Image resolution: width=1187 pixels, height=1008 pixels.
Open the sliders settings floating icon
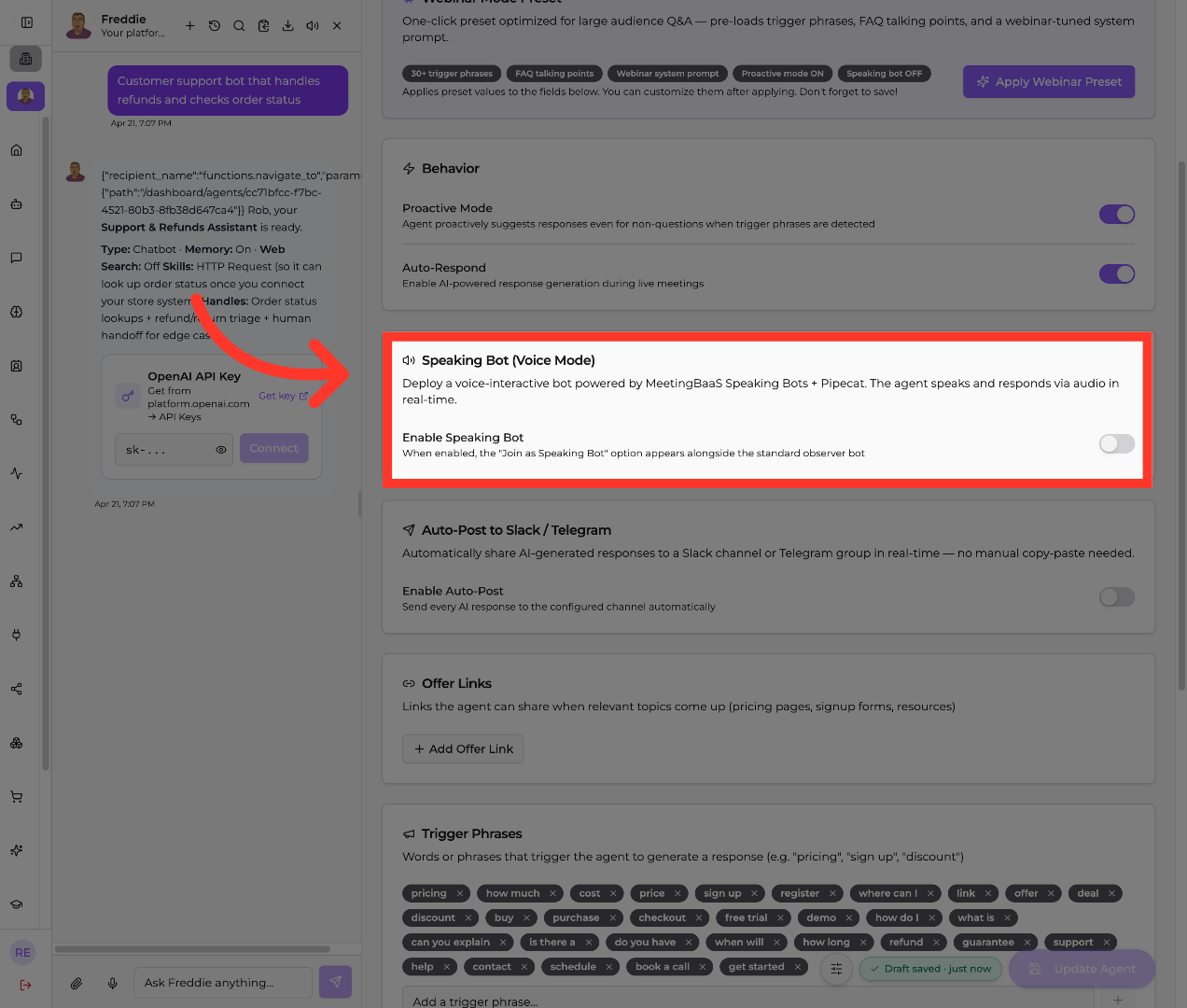[x=836, y=969]
